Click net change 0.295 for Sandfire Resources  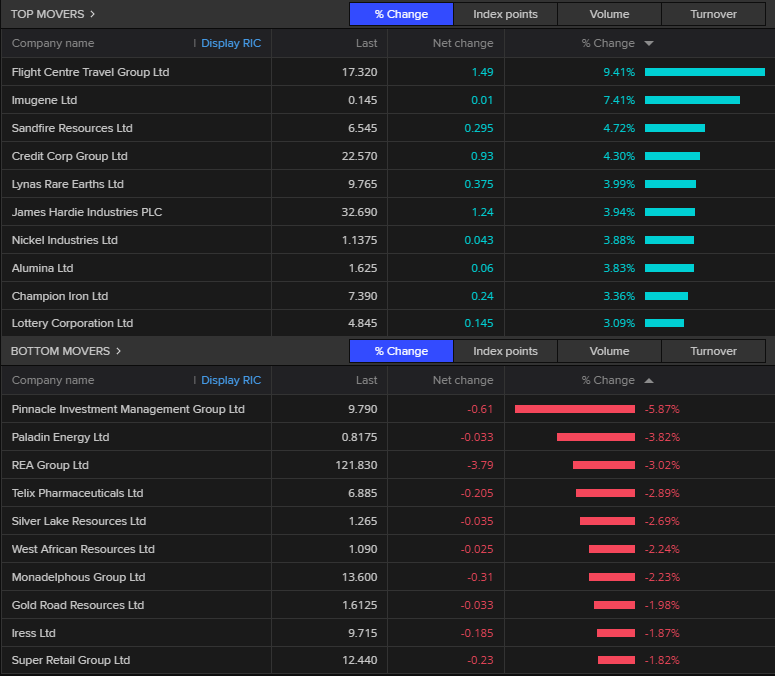click(x=478, y=128)
